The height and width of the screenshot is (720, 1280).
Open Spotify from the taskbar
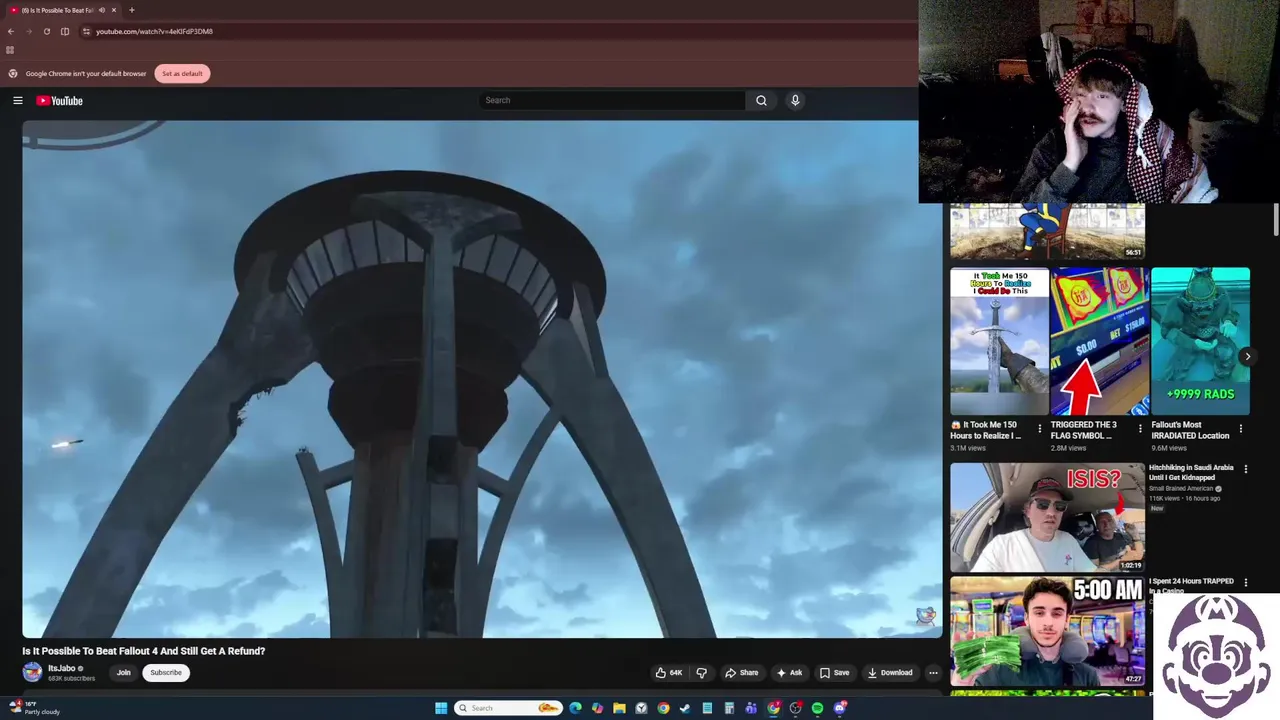817,708
